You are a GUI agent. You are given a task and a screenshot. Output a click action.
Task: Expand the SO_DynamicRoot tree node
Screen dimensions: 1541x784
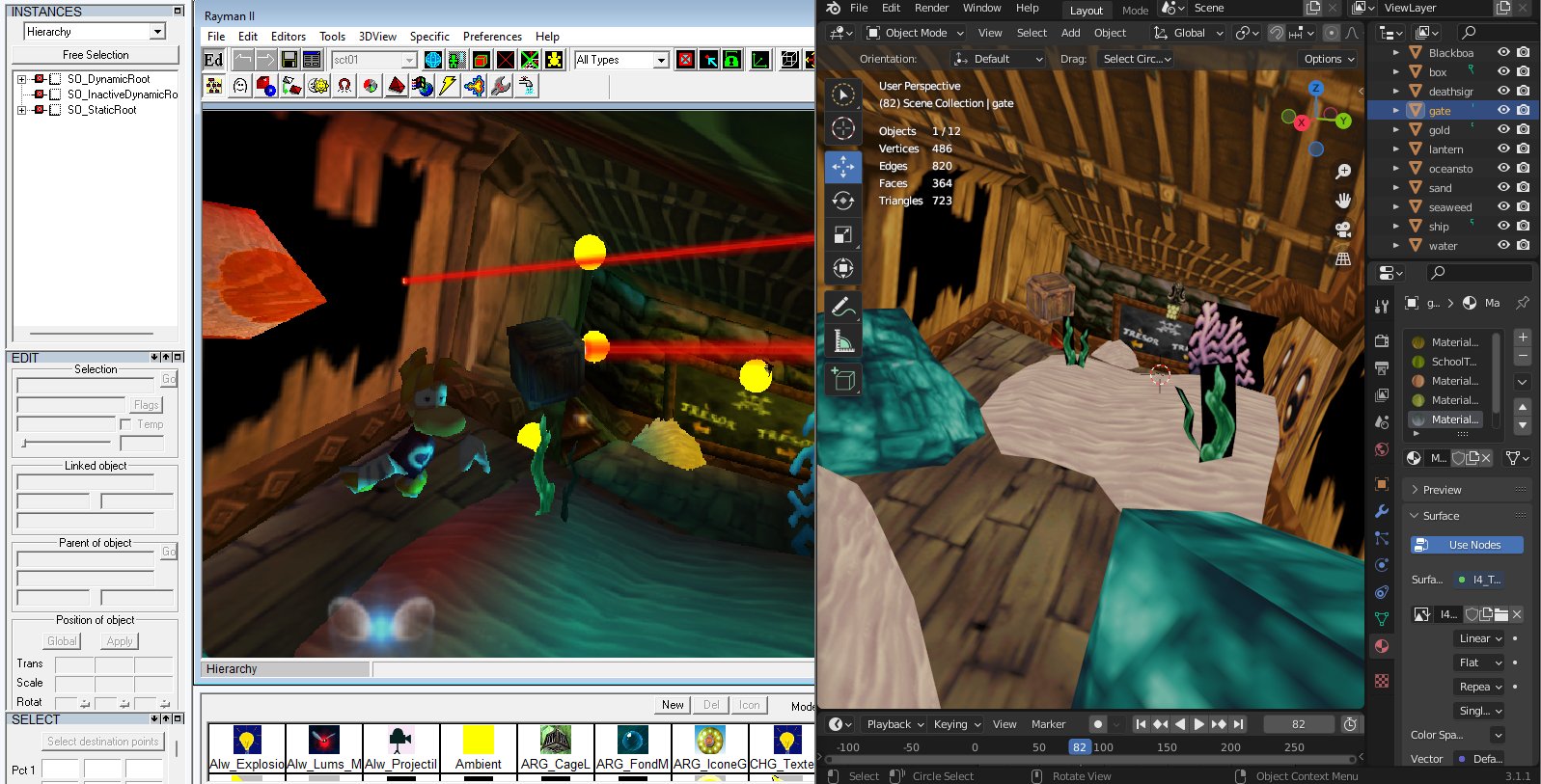click(21, 79)
